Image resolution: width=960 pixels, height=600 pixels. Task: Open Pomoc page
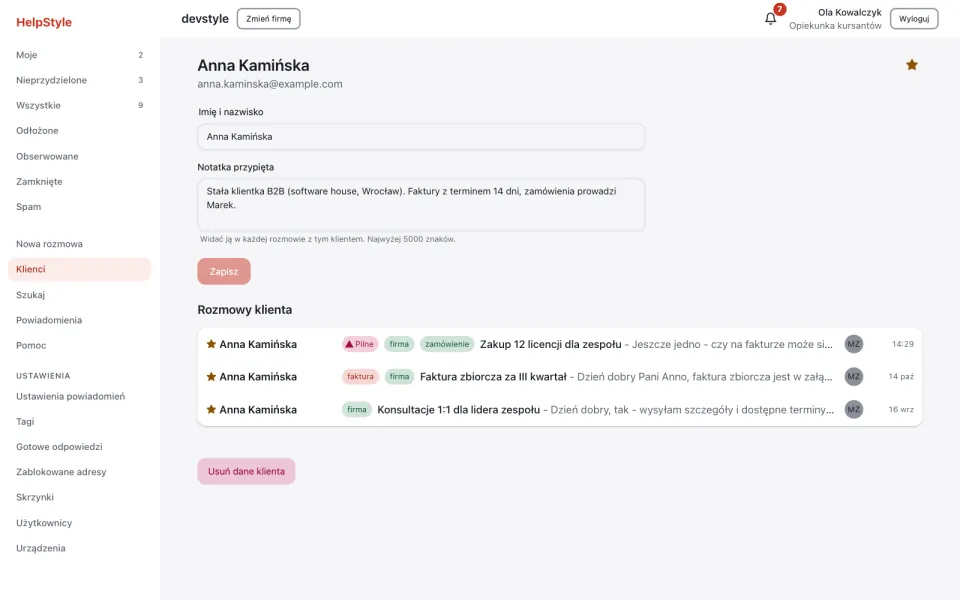pos(80,345)
